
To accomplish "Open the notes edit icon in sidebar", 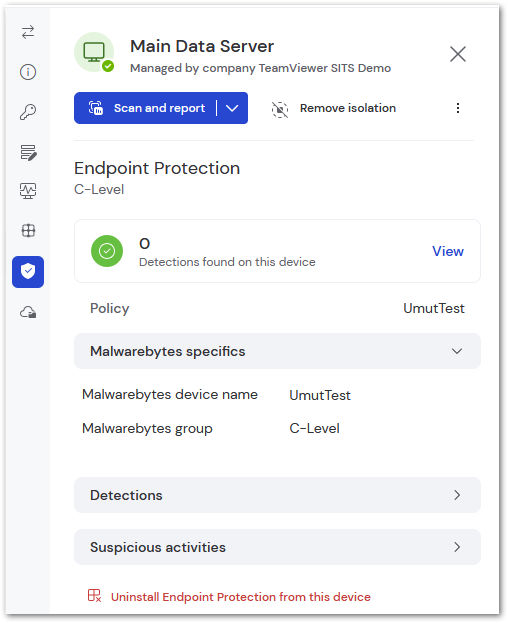I will pyautogui.click(x=28, y=152).
